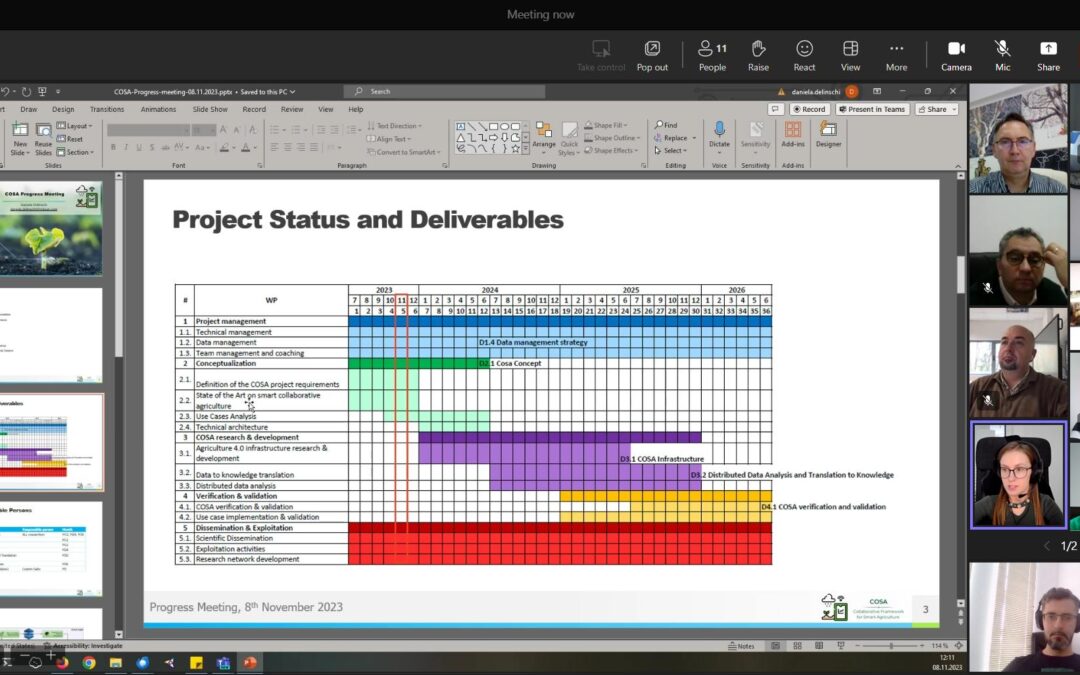Toggle the Camera on or off

tap(956, 55)
